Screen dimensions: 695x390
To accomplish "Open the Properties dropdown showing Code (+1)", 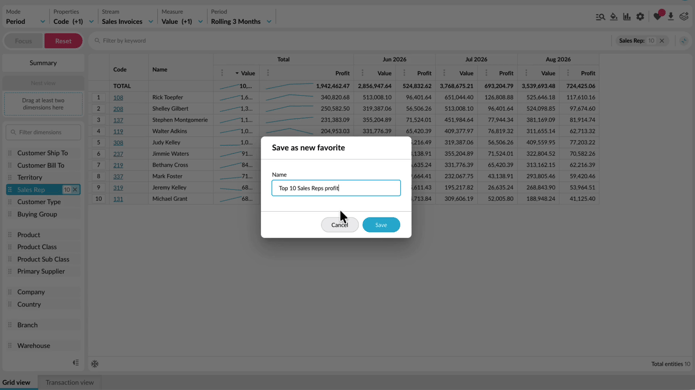I will click(x=73, y=17).
